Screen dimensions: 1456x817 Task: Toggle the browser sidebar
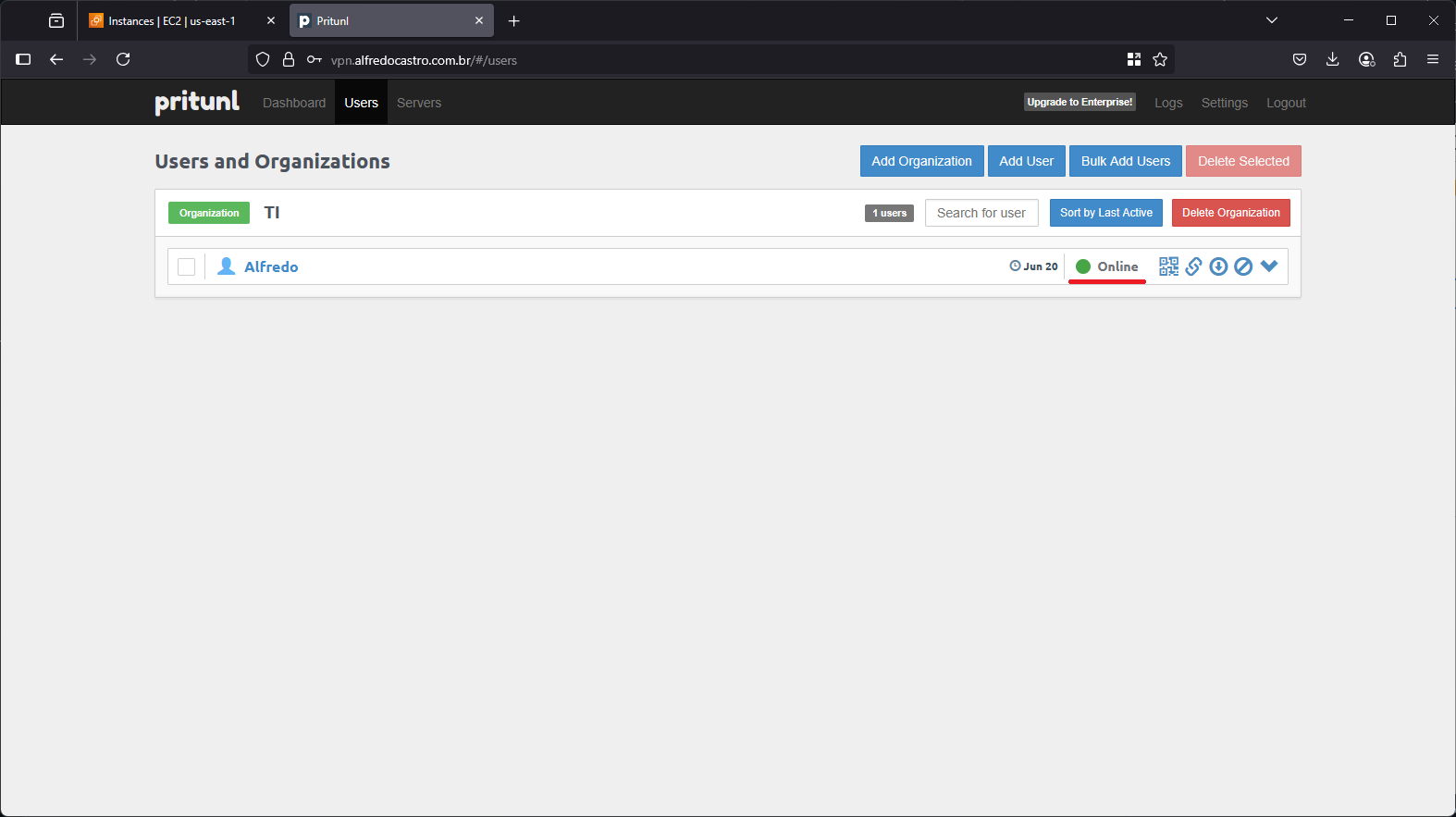(x=24, y=59)
